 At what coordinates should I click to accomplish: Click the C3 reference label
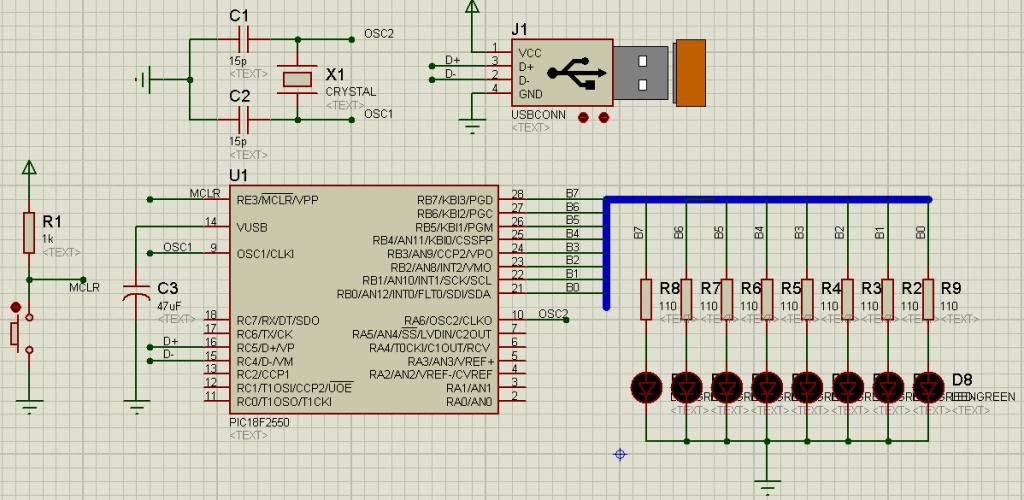pyautogui.click(x=168, y=288)
